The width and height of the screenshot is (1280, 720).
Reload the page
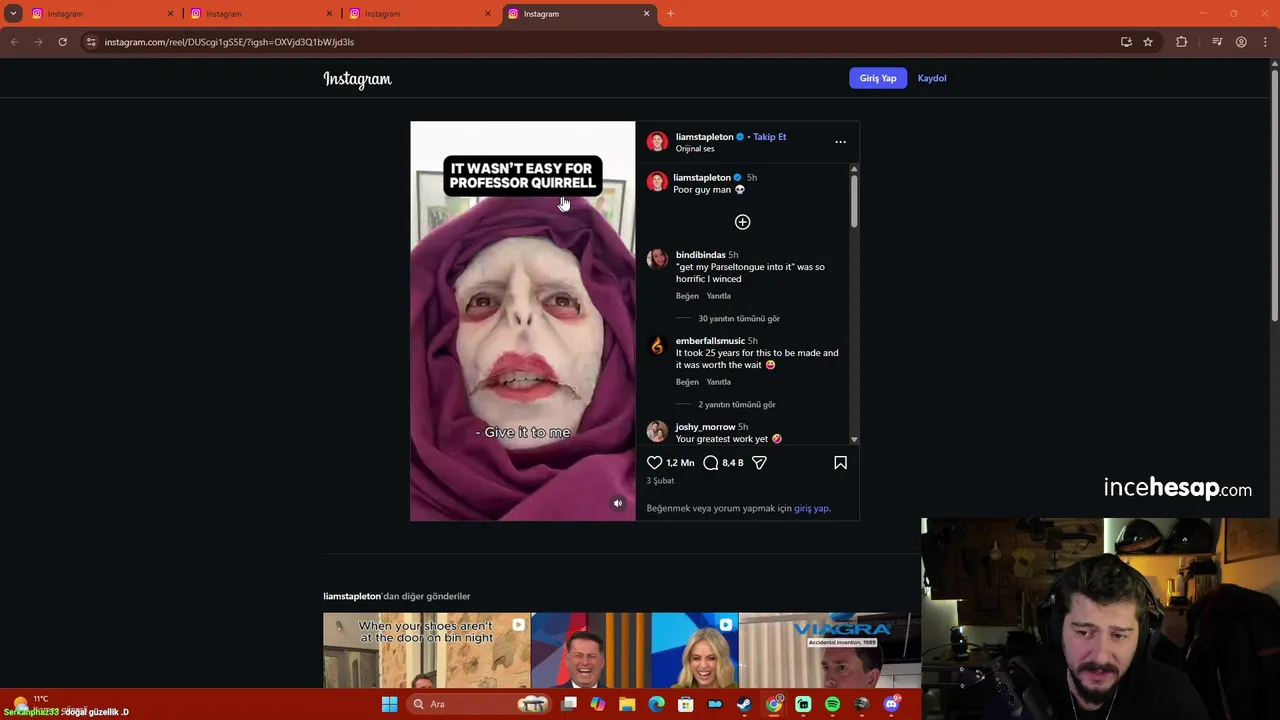pyautogui.click(x=62, y=42)
